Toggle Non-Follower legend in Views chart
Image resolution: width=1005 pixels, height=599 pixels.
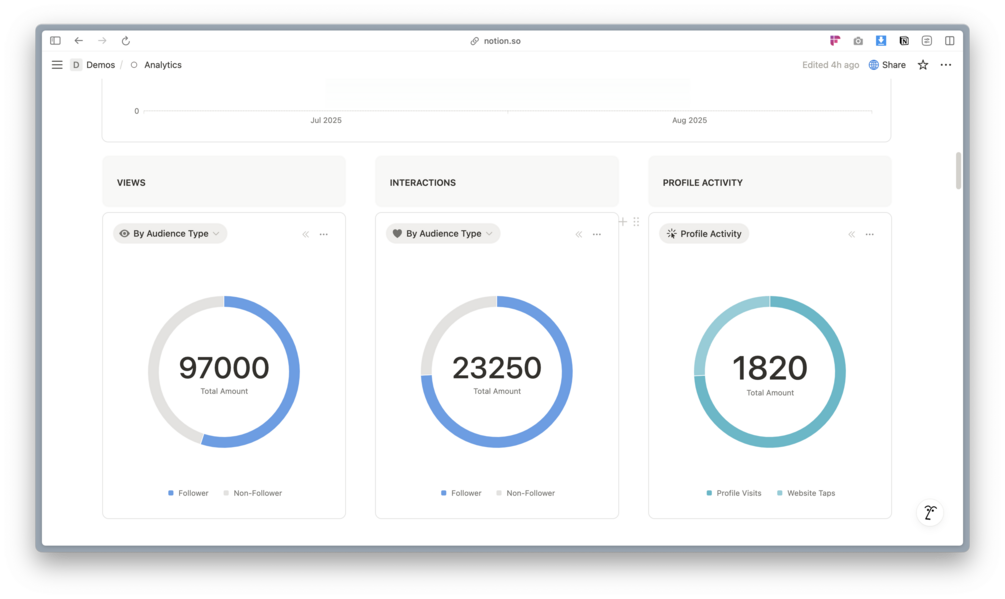(x=253, y=493)
